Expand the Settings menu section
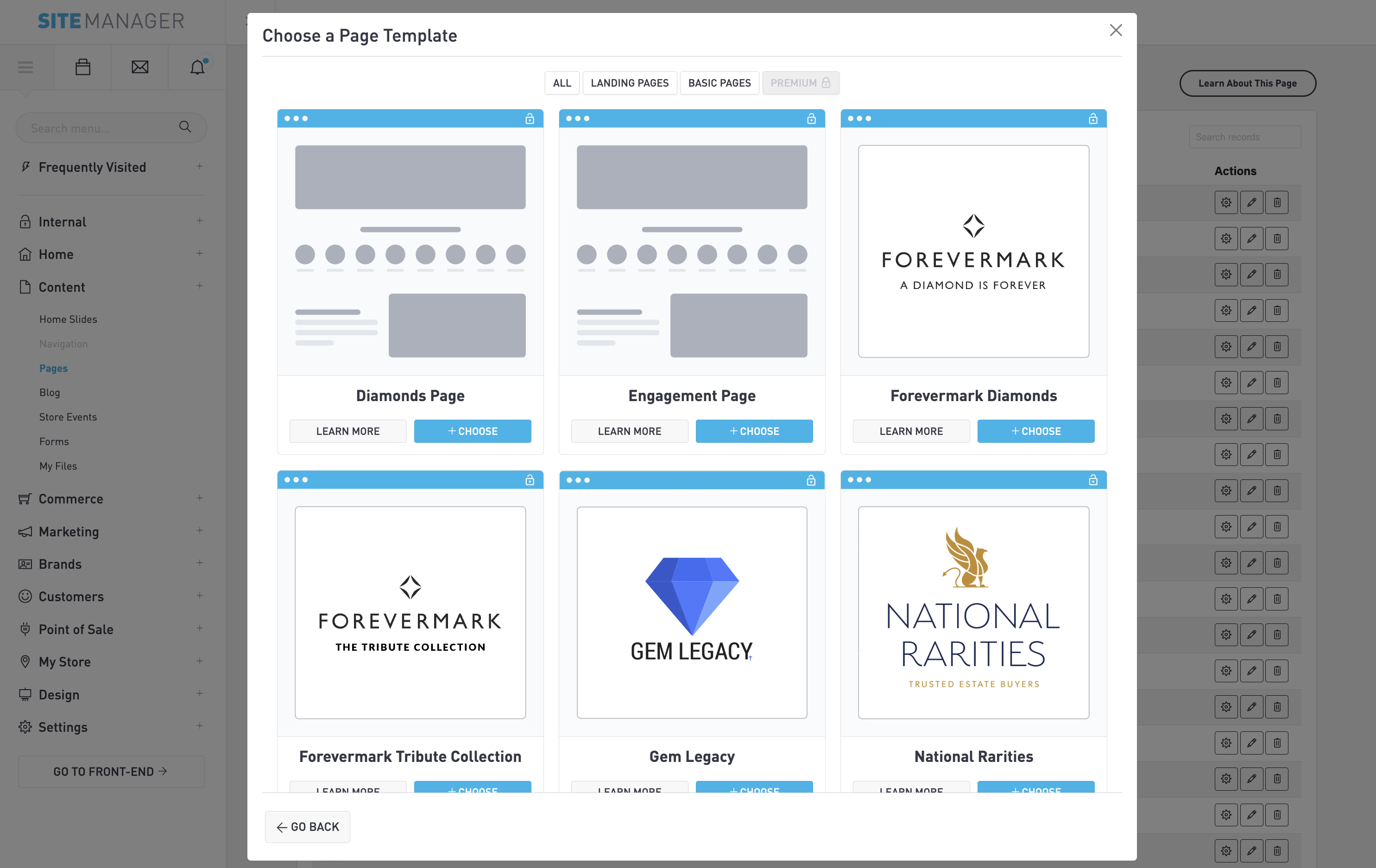 (199, 726)
